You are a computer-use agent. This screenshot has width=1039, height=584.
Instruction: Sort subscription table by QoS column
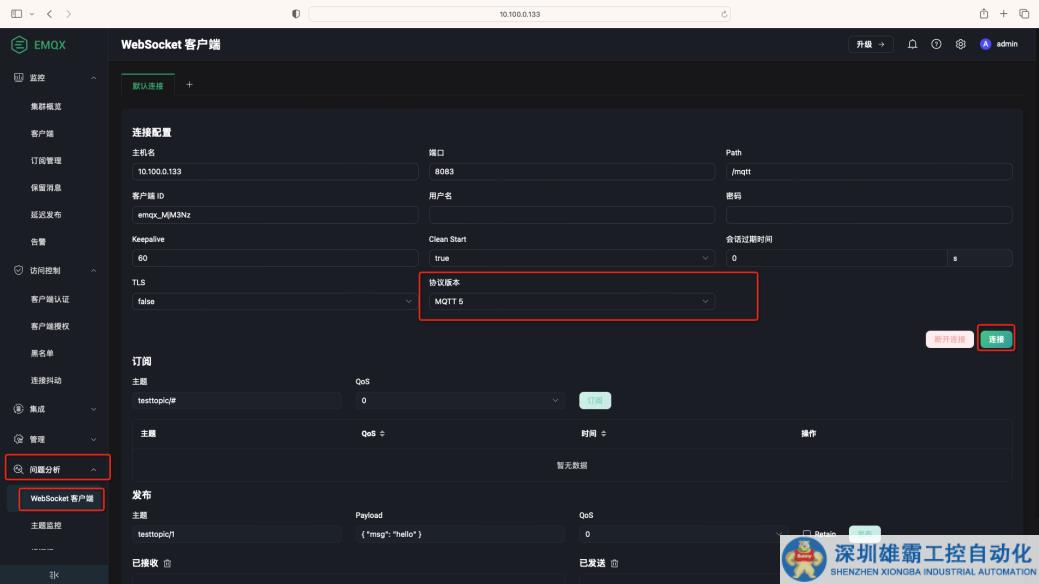coord(382,433)
